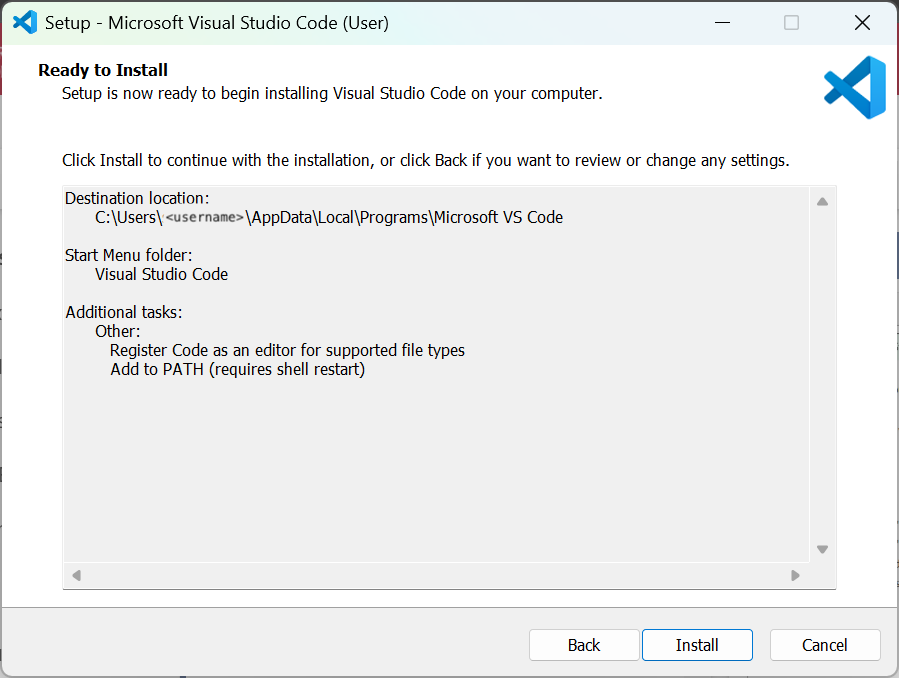Click the disabled maximize button

point(791,23)
